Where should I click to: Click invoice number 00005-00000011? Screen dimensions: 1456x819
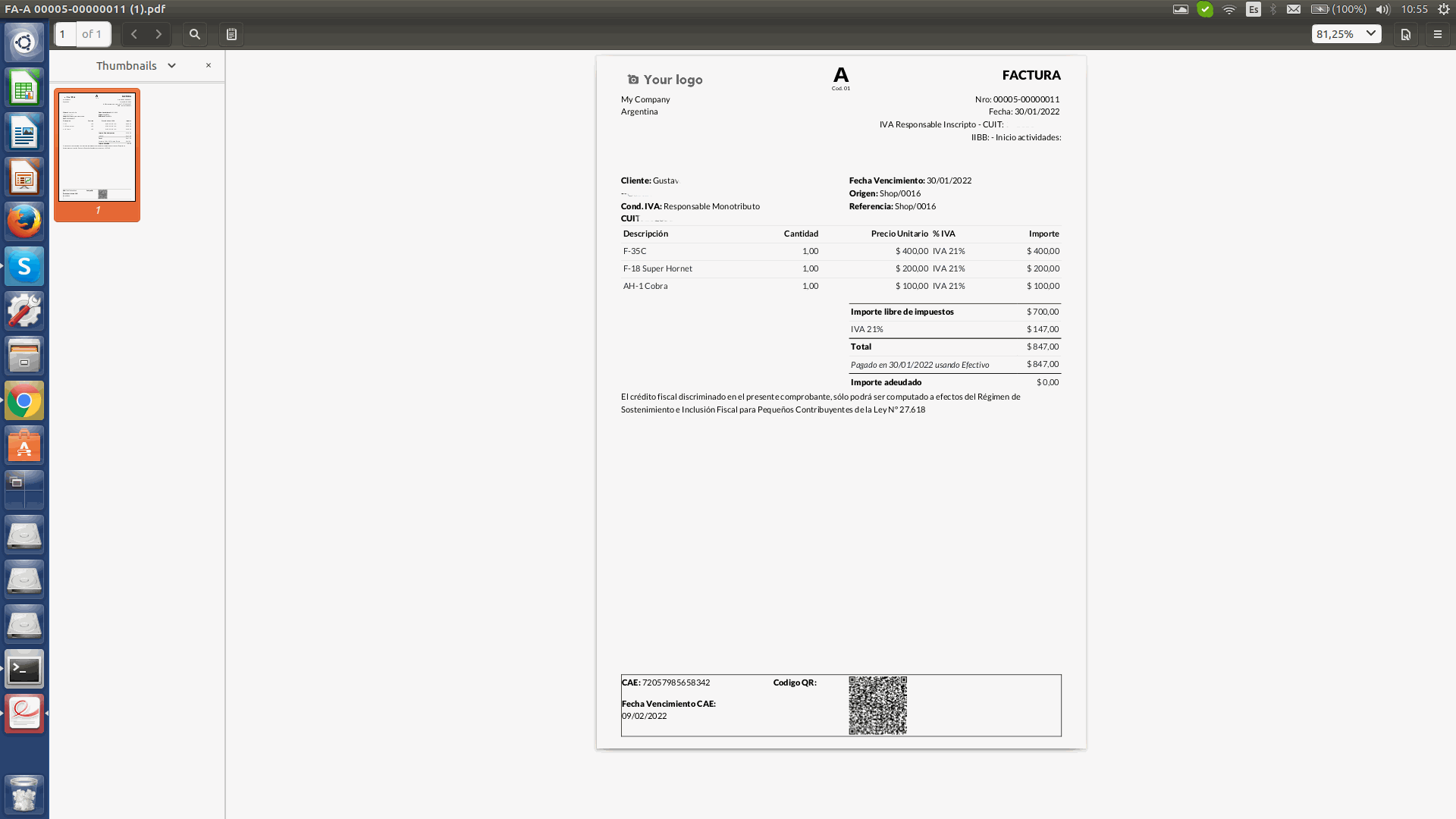pos(1026,99)
